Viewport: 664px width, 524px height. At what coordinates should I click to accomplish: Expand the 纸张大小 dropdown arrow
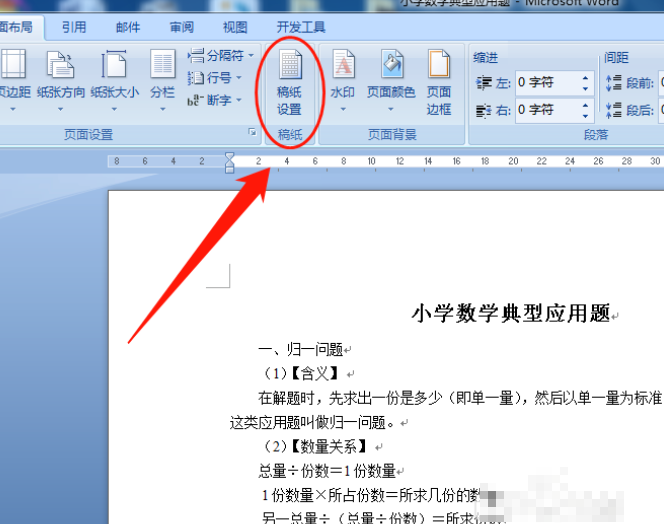point(114,109)
